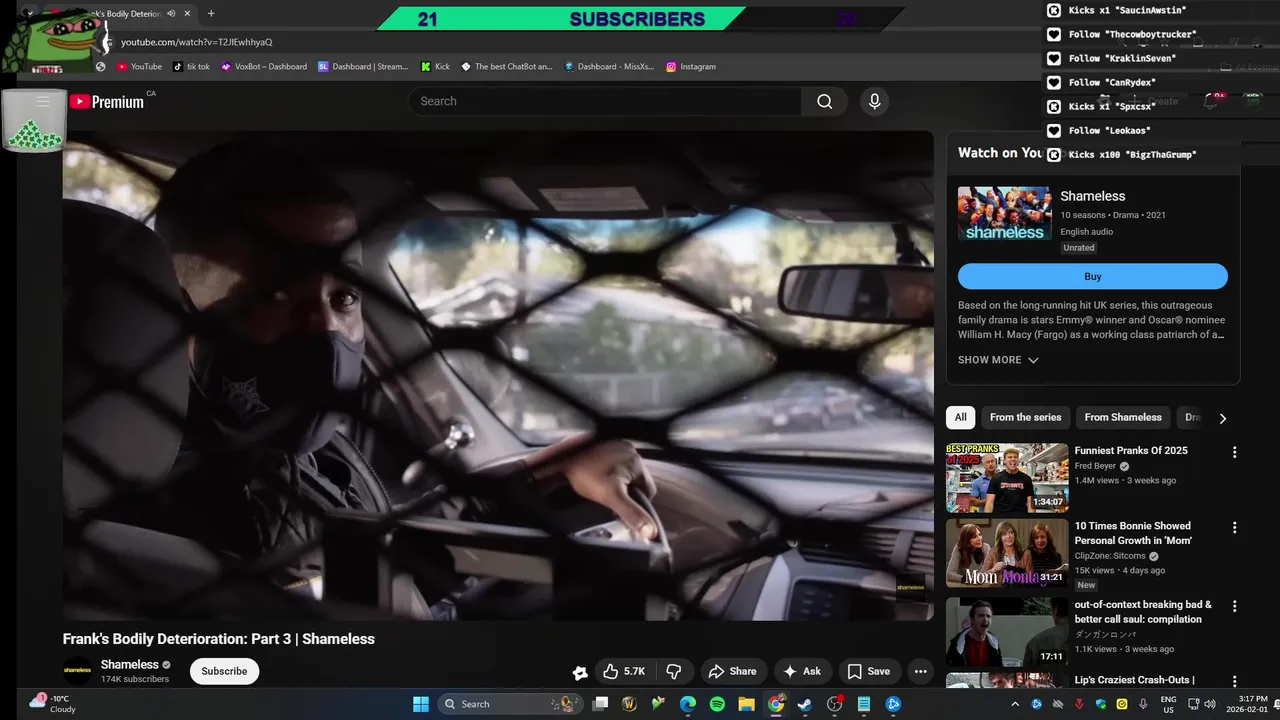This screenshot has height=720, width=1280.
Task: Open Steam from the taskbar
Action: (805, 704)
